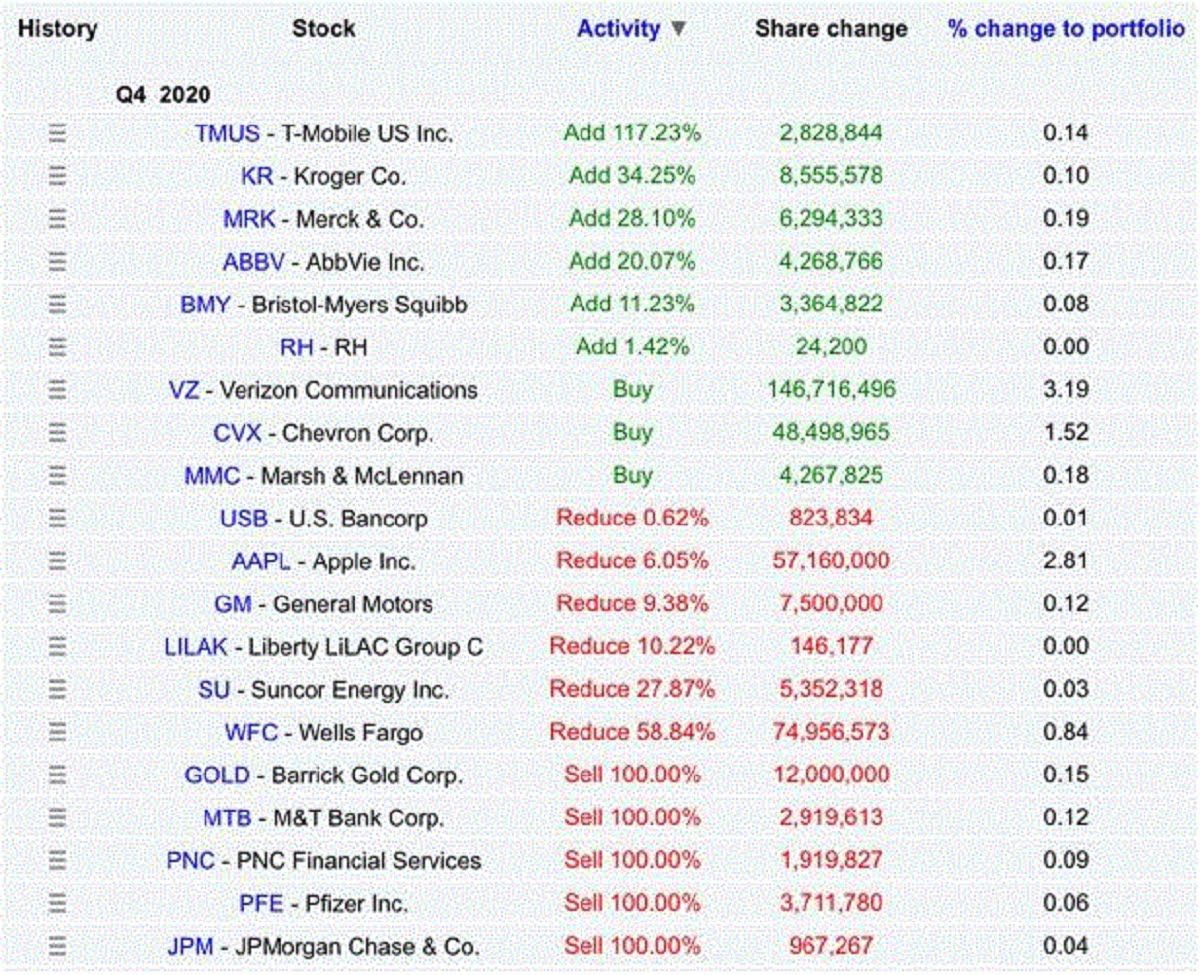Click the Activity sort arrow
The image size is (1200, 975).
(x=678, y=30)
